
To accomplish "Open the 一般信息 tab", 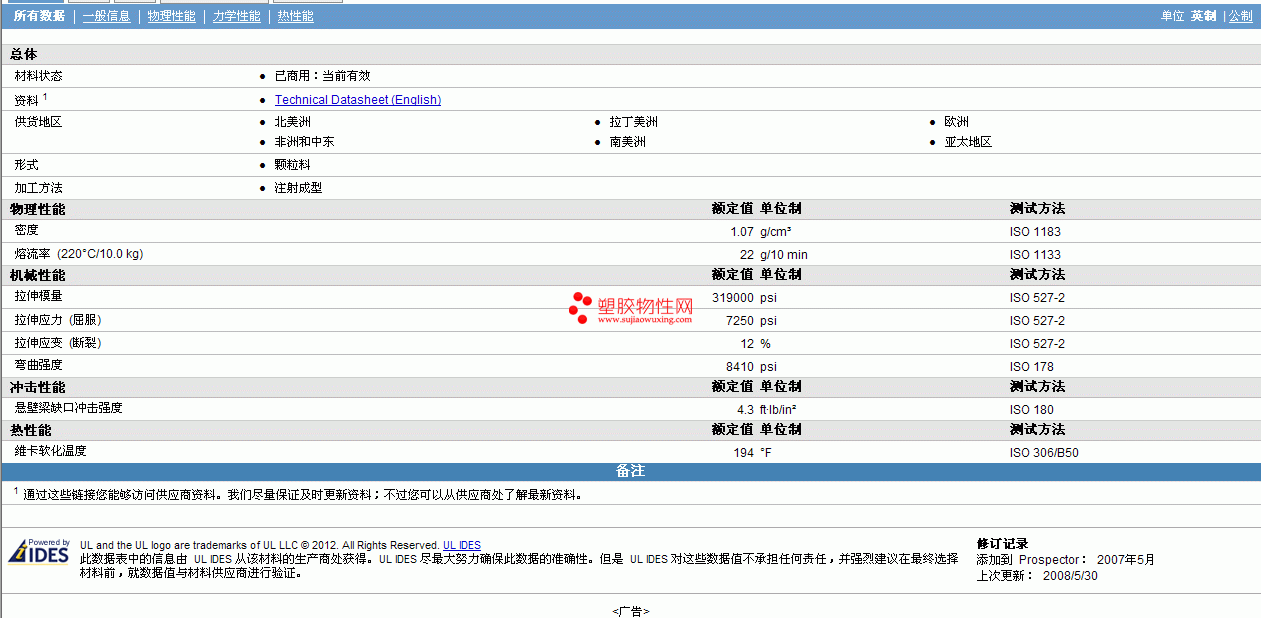I will [106, 16].
